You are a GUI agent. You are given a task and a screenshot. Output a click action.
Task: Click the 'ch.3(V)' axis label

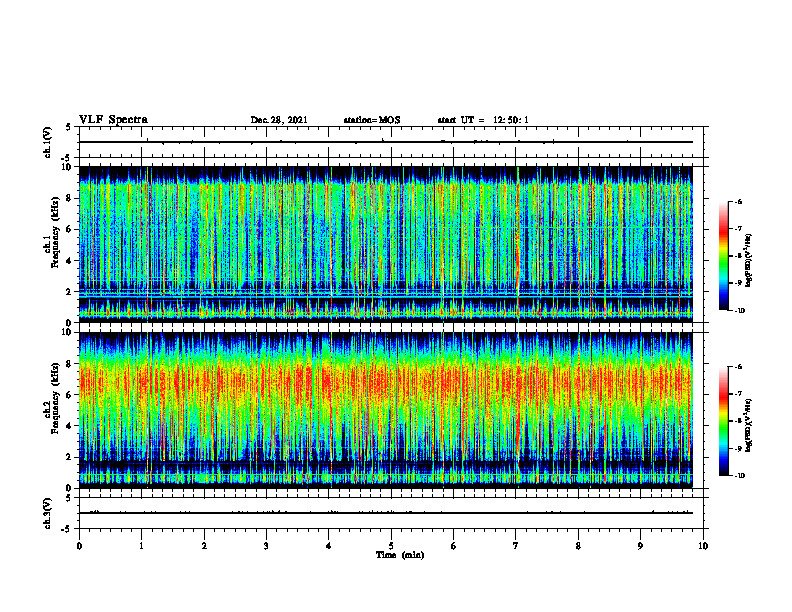(48, 513)
